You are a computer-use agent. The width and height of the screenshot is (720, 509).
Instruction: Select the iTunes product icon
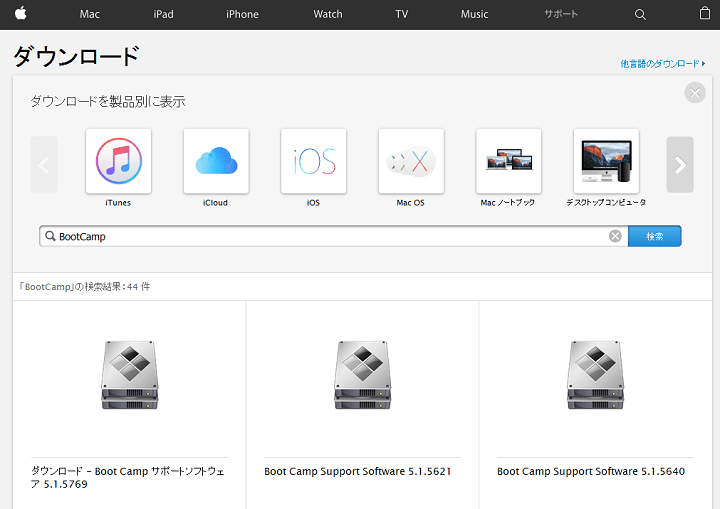pos(118,161)
